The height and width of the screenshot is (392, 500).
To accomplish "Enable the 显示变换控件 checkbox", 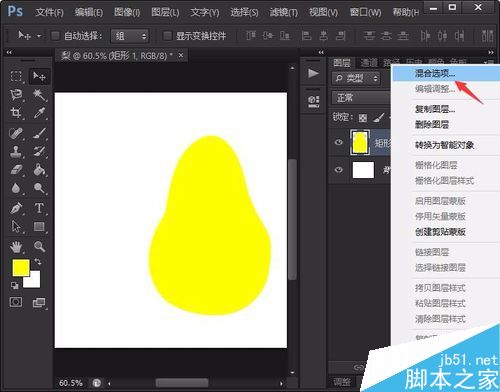I will [x=167, y=36].
